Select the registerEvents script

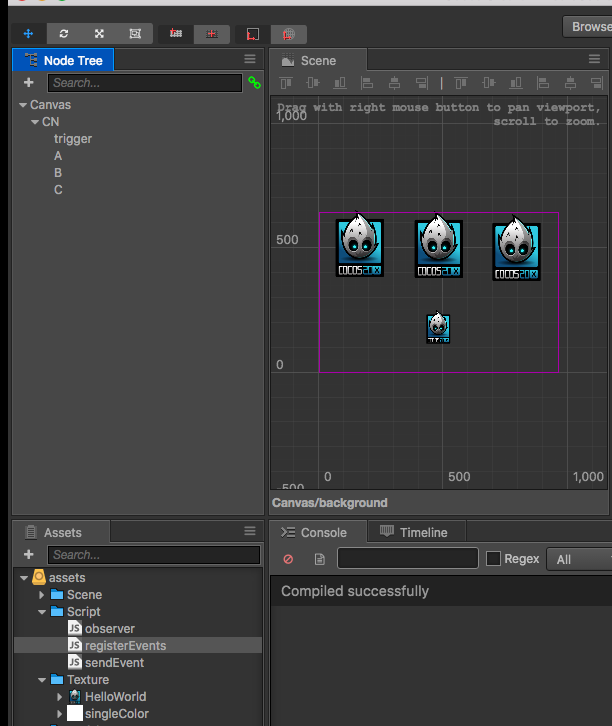pyautogui.click(x=138, y=645)
